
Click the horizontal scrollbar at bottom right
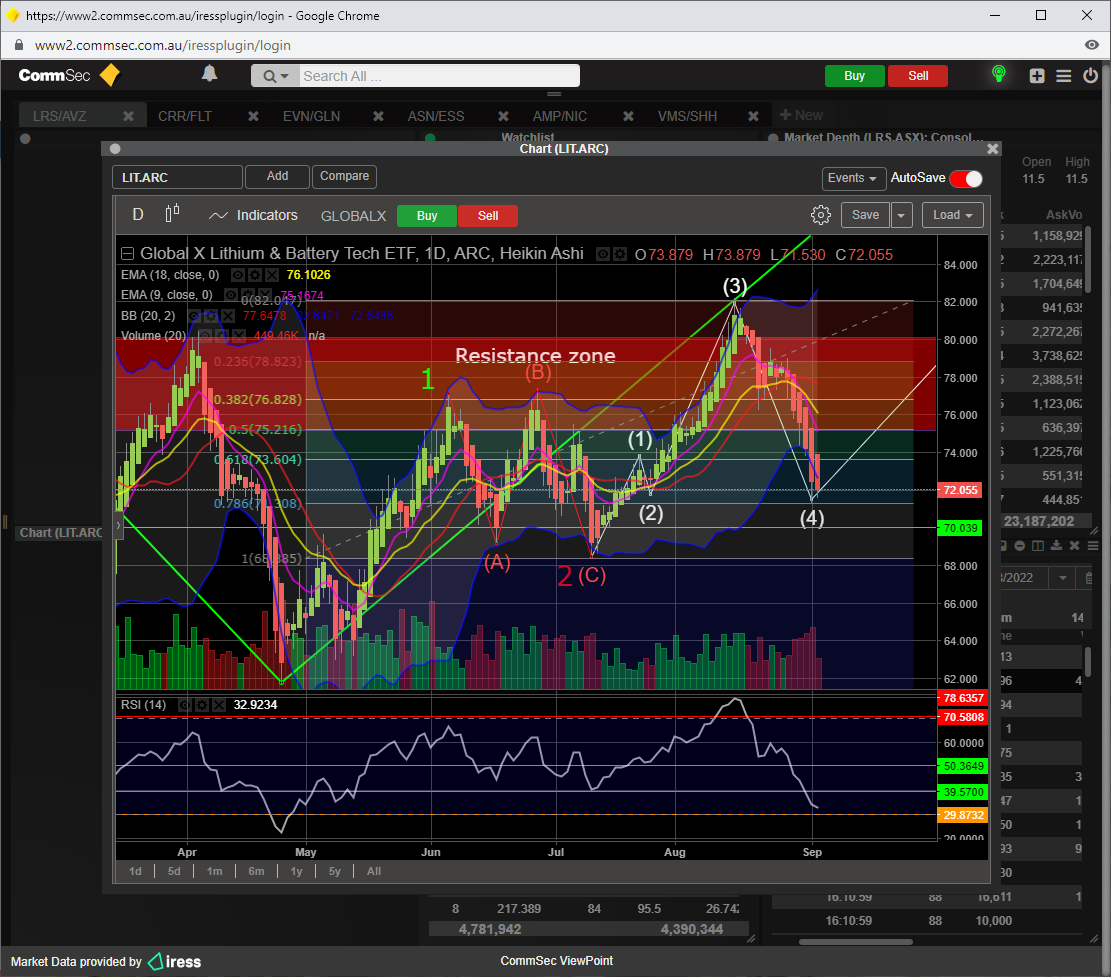pyautogui.click(x=855, y=942)
